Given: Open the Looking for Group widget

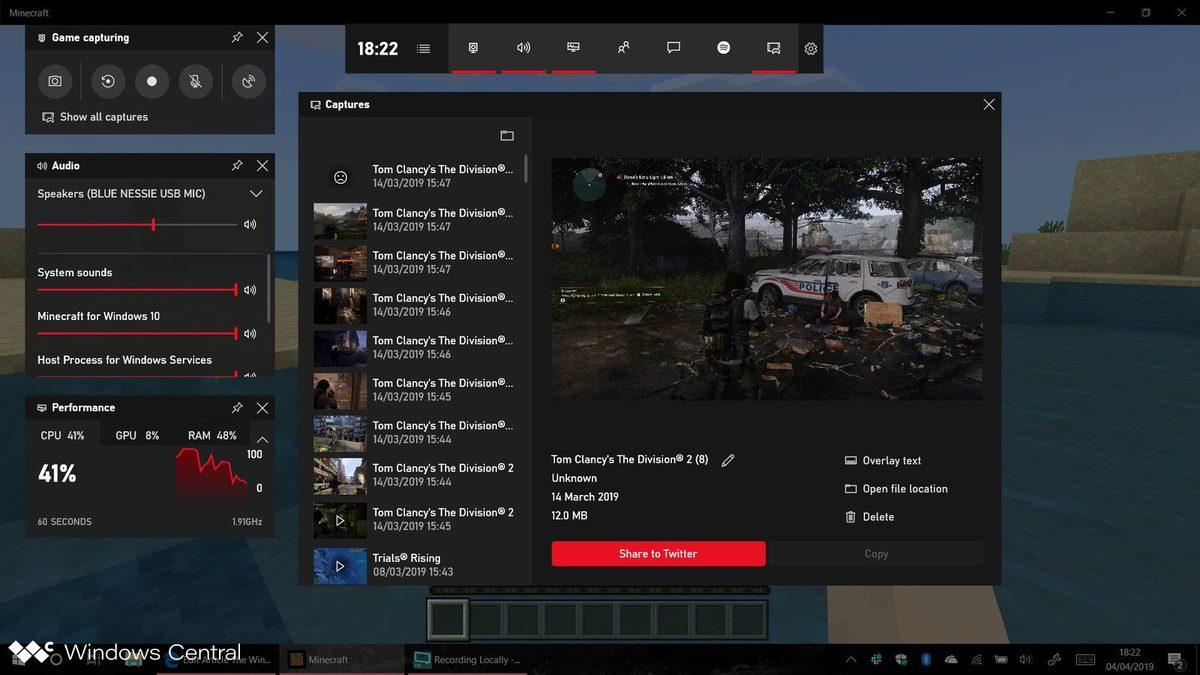Looking at the screenshot, I should [623, 47].
